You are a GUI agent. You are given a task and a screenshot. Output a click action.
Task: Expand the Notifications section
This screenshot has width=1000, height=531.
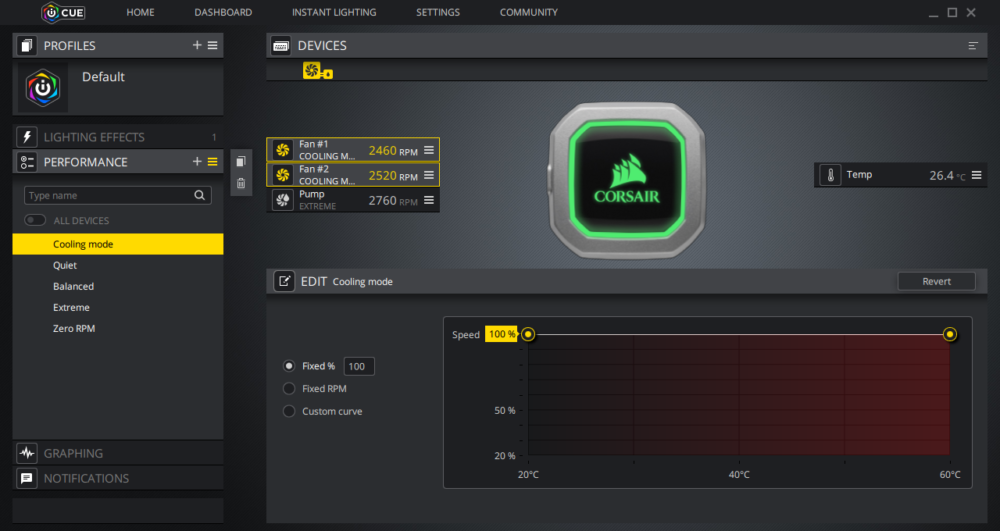click(x=118, y=478)
